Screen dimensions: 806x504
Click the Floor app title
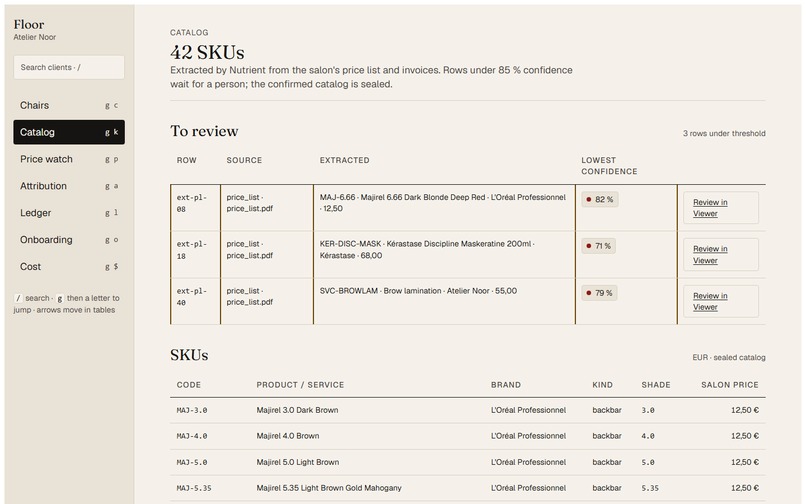click(x=29, y=24)
